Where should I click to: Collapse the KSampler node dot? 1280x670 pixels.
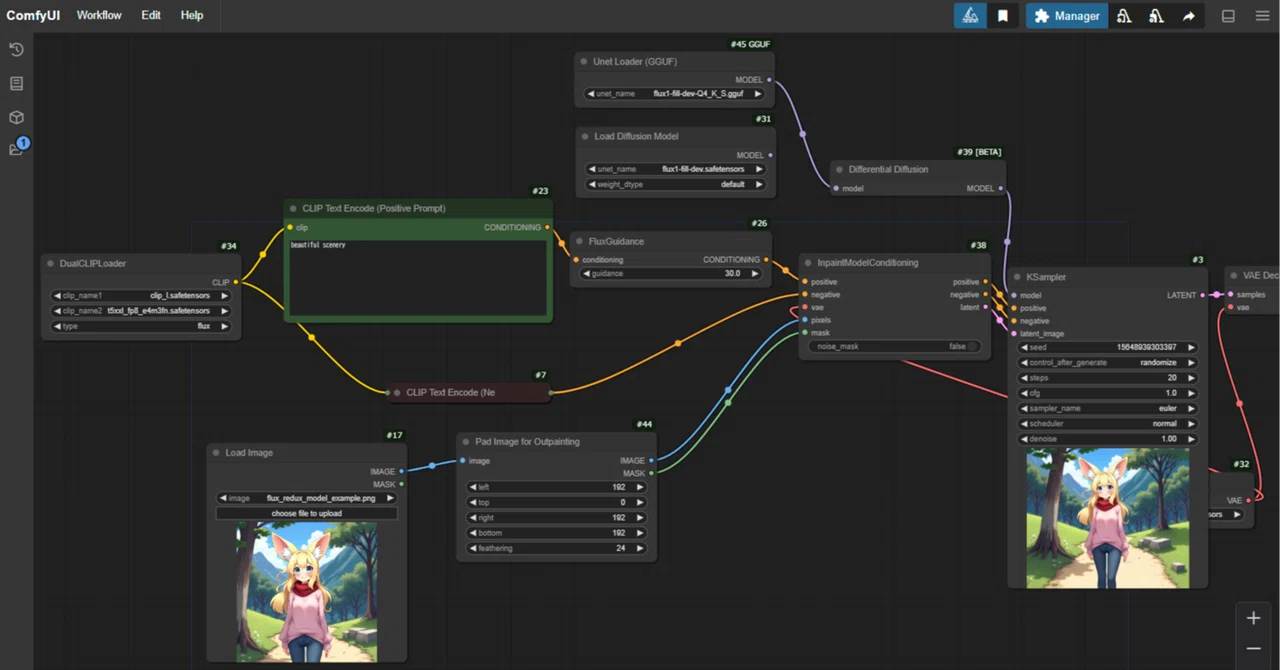(x=1017, y=277)
